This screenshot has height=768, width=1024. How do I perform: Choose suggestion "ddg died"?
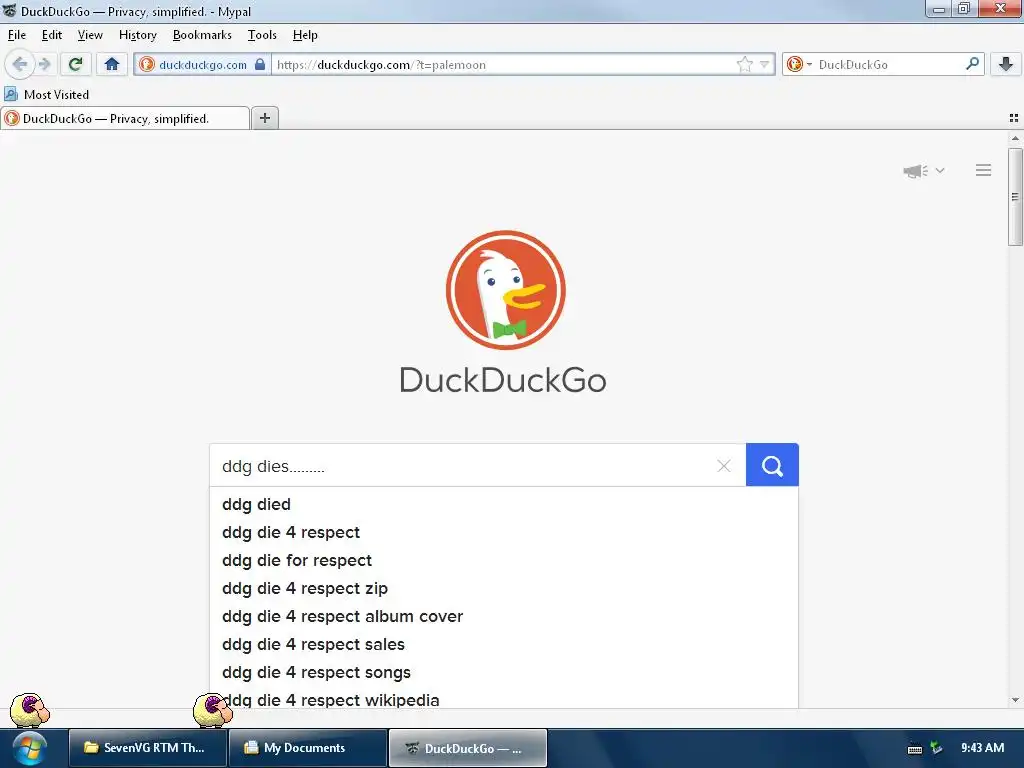[504, 504]
